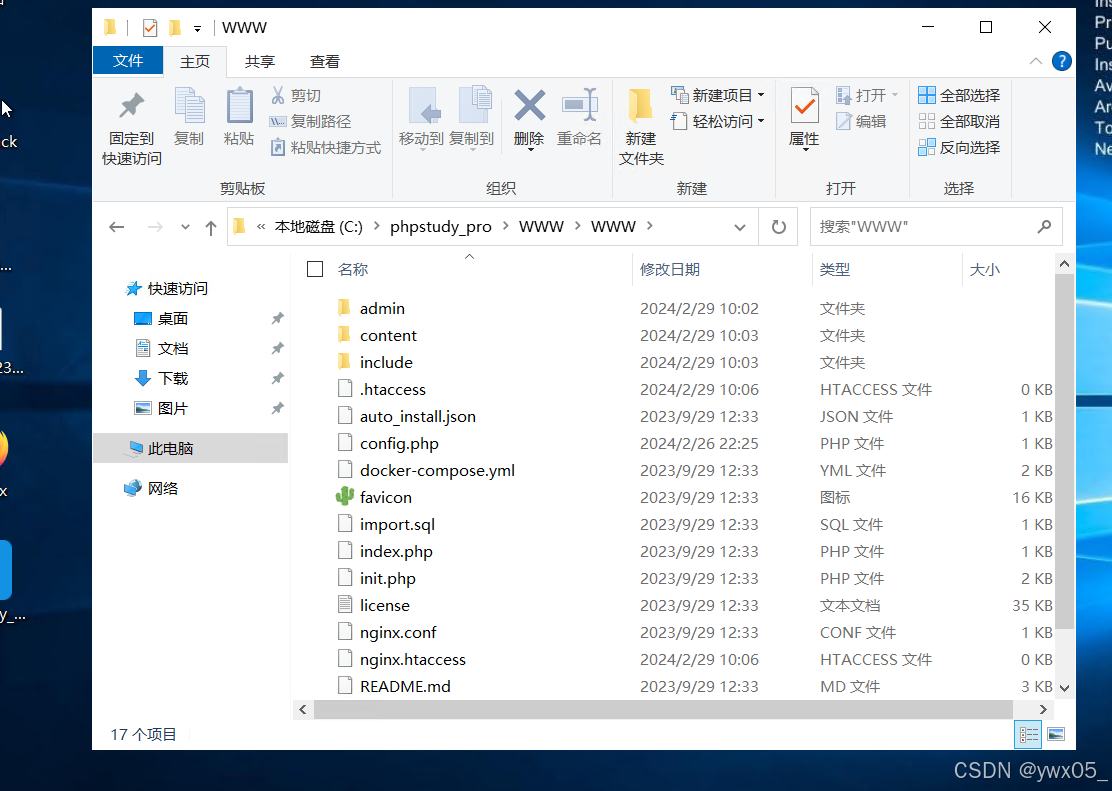This screenshot has width=1112, height=791.
Task: Go to phpstudy_pro in breadcrumb
Action: point(440,227)
